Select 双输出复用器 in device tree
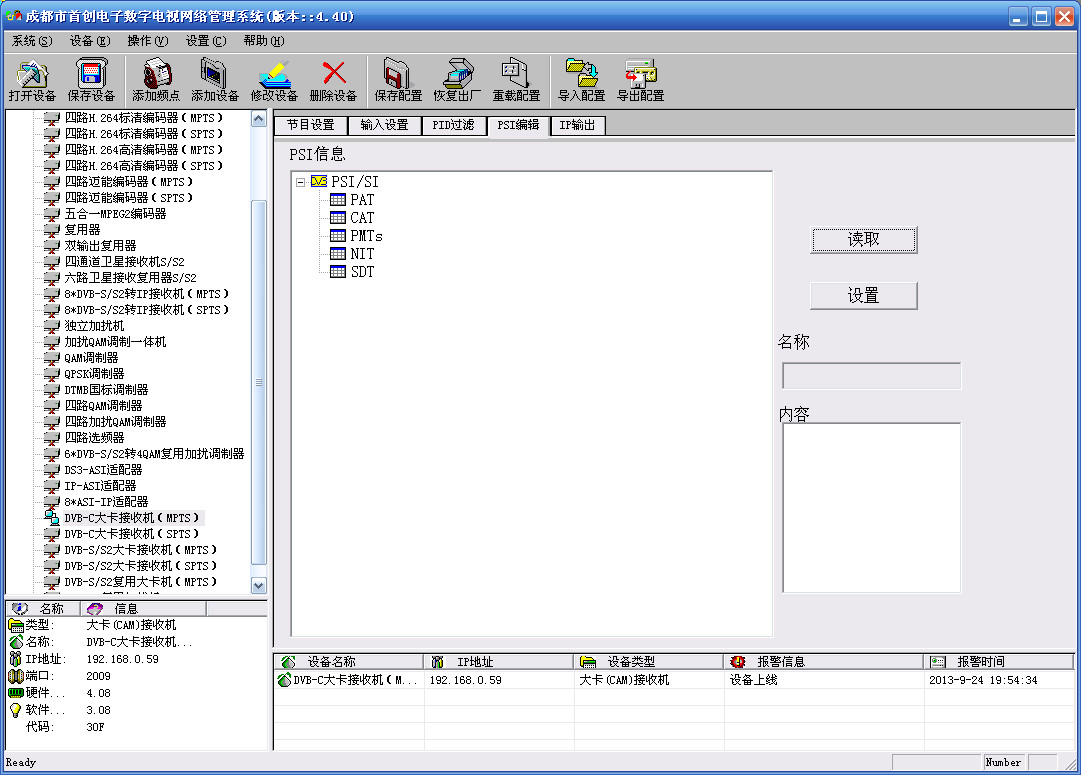The width and height of the screenshot is (1081, 775). pos(100,245)
